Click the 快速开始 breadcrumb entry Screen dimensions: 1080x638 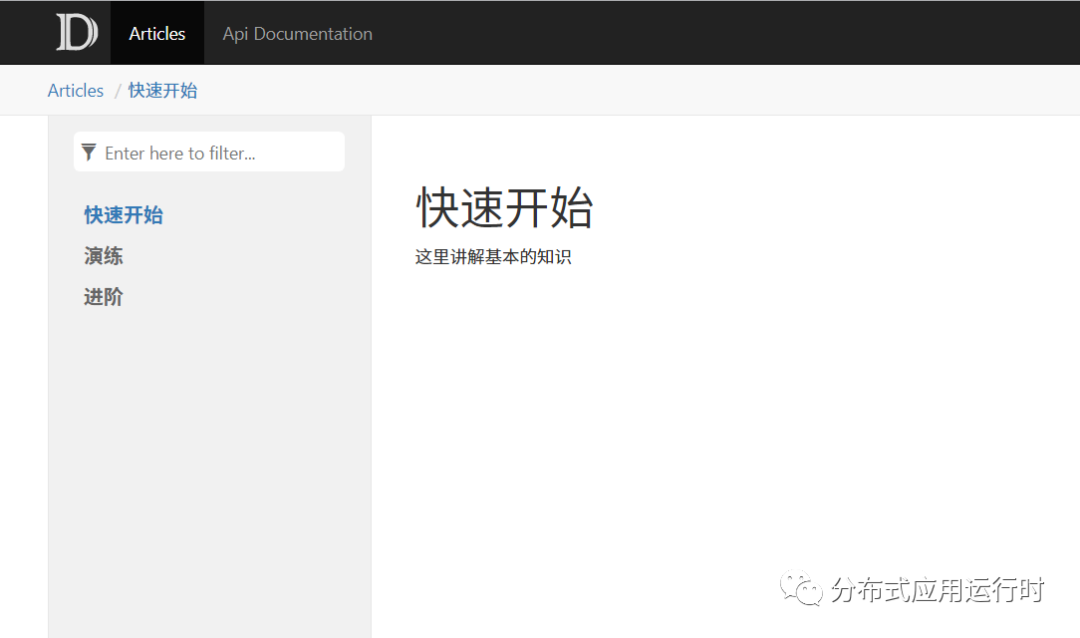coord(162,90)
